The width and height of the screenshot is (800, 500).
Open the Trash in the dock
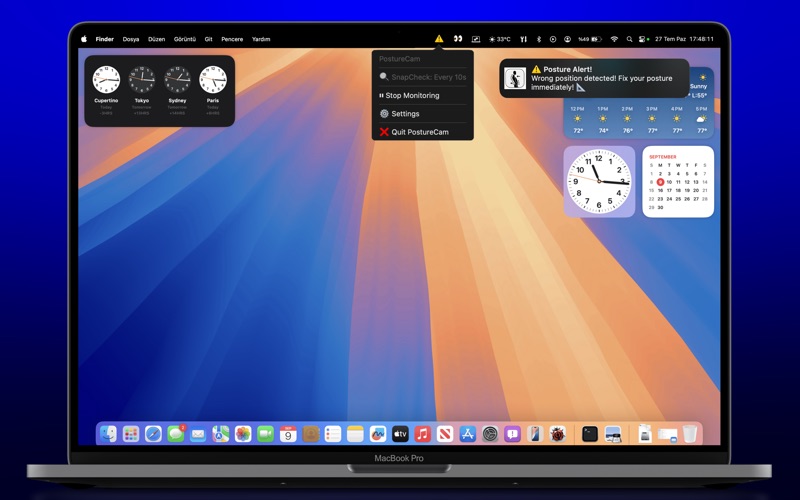690,434
